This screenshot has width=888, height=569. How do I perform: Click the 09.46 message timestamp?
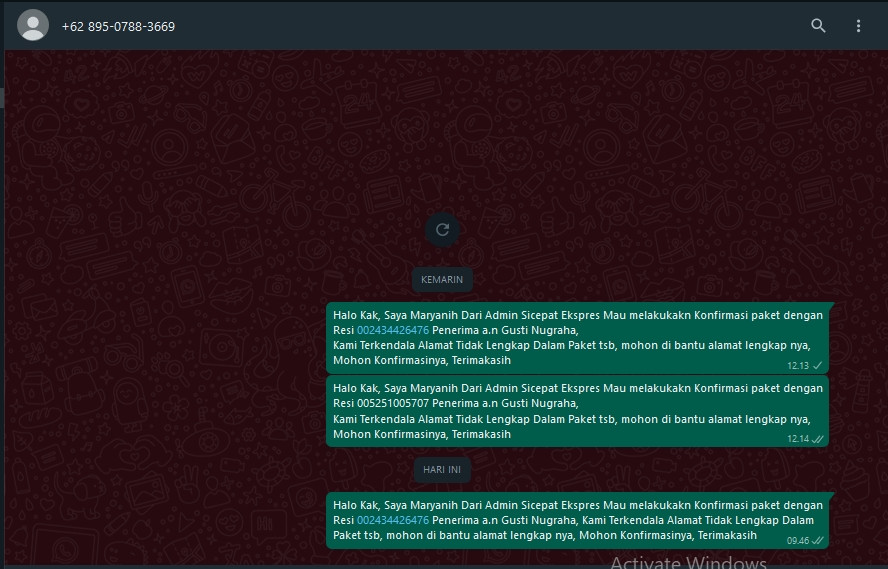797,541
